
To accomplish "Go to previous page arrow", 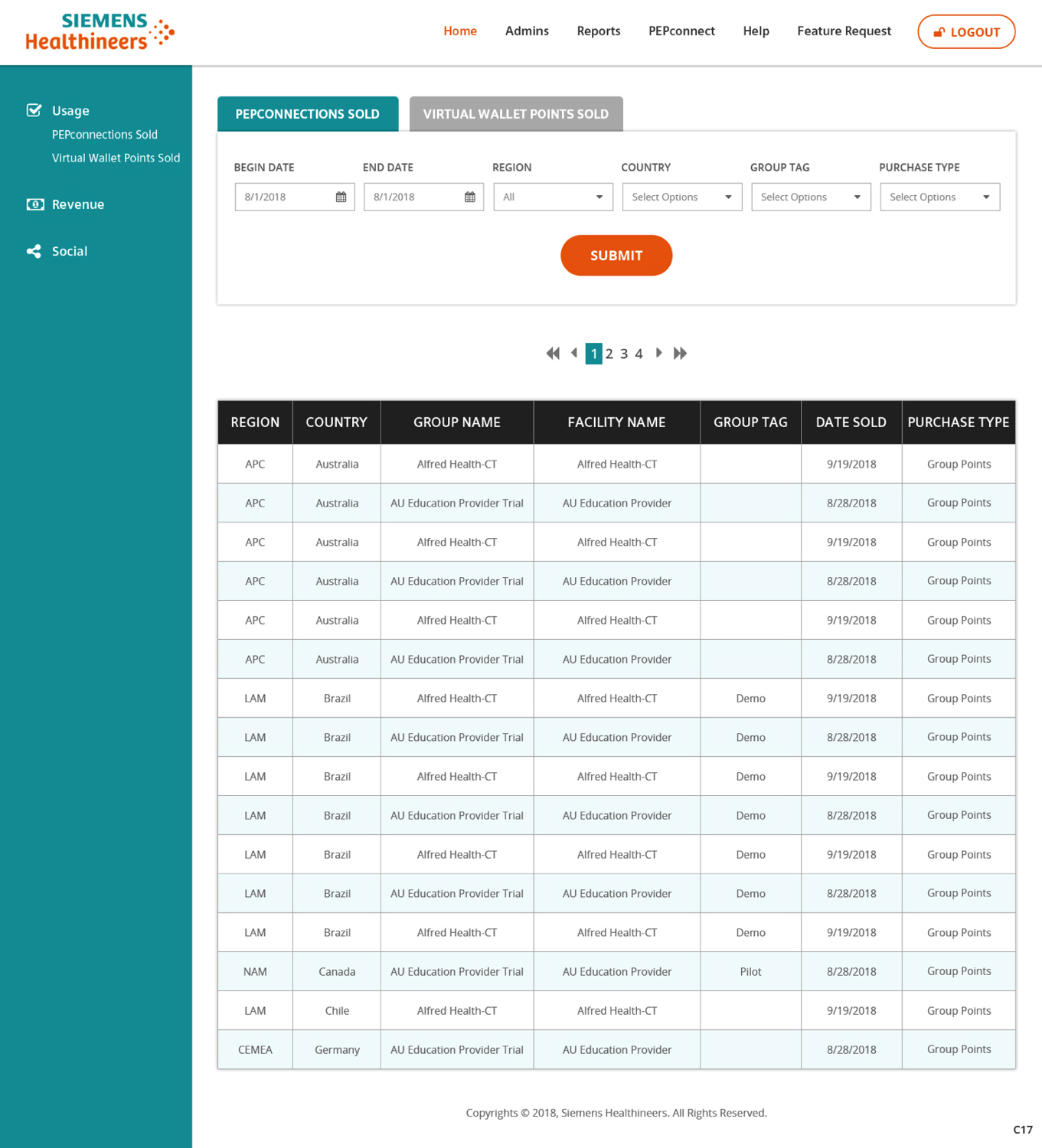I will point(574,353).
